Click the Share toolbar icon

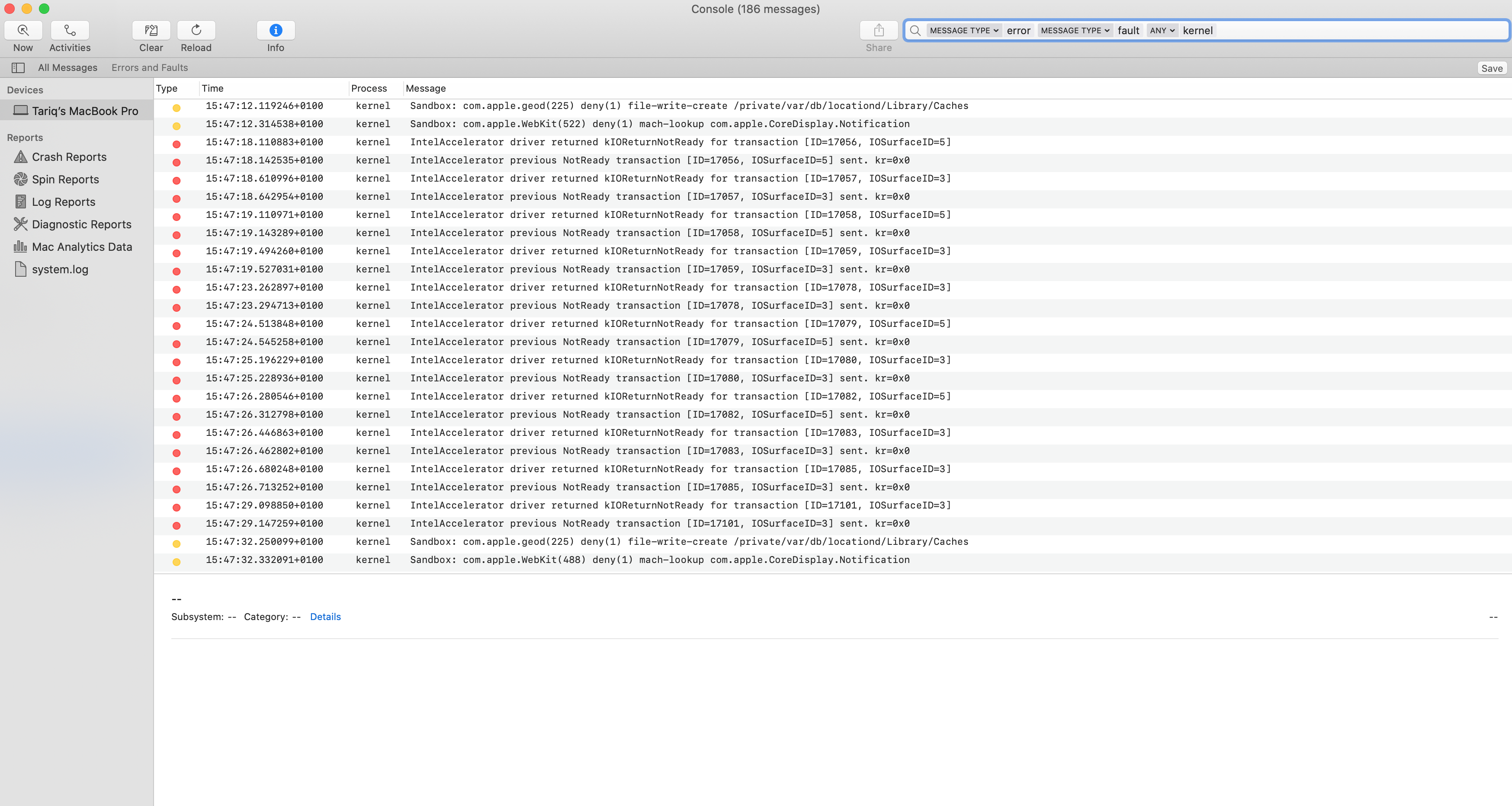coord(879,31)
